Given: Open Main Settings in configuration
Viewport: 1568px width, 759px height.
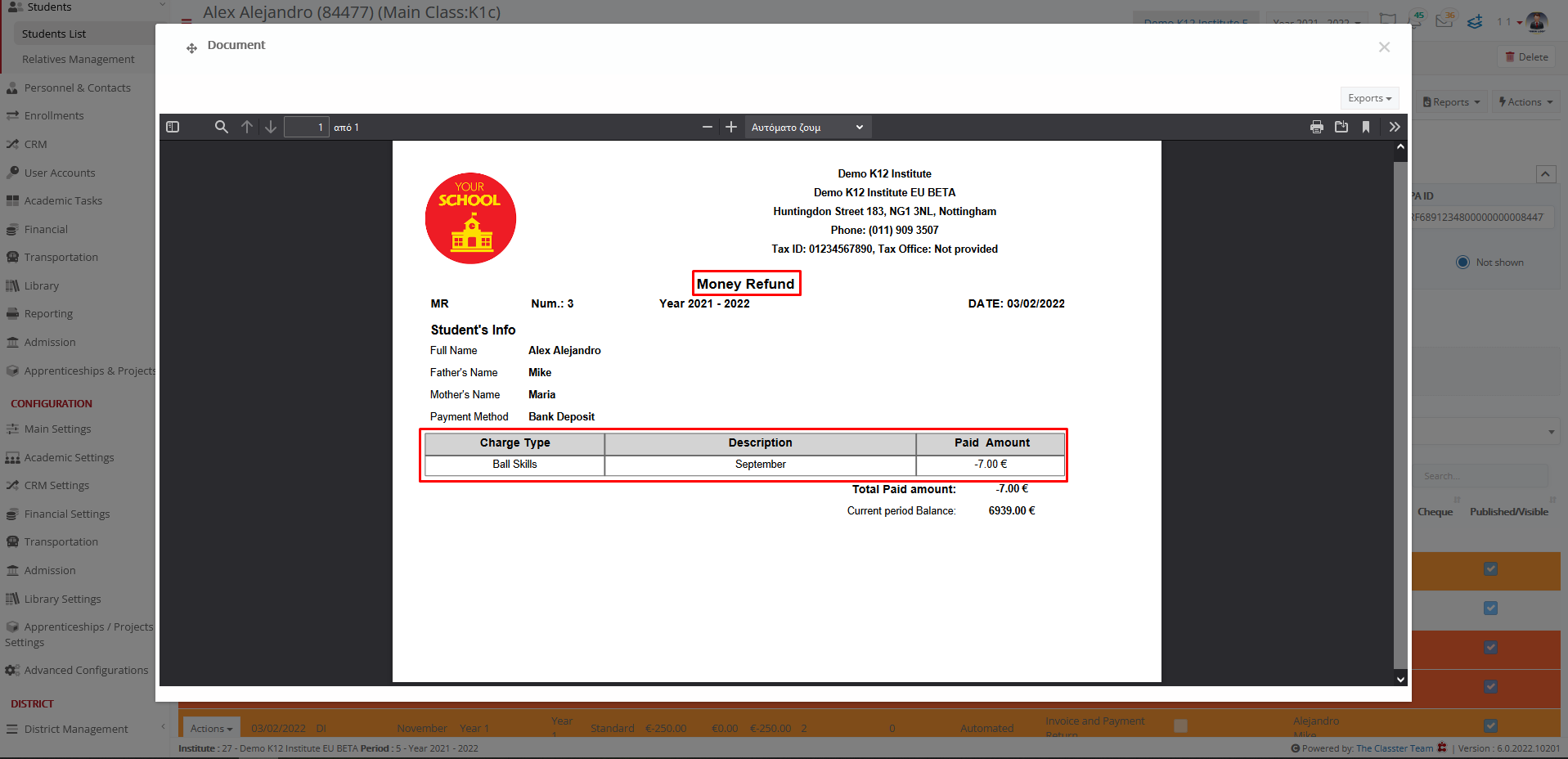Looking at the screenshot, I should click(57, 429).
